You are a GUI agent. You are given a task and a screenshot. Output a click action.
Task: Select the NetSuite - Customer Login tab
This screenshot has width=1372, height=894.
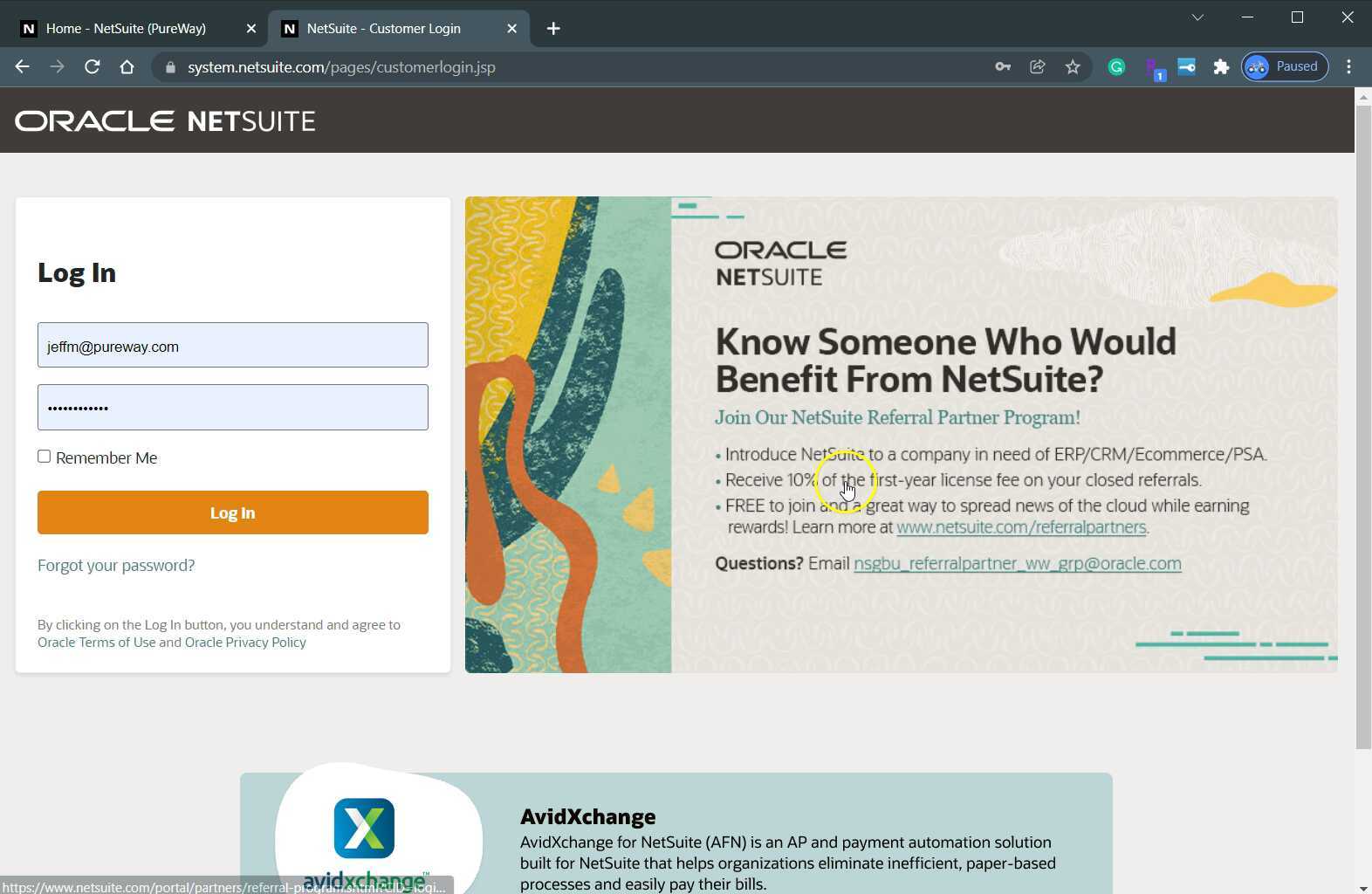pyautogui.click(x=384, y=28)
